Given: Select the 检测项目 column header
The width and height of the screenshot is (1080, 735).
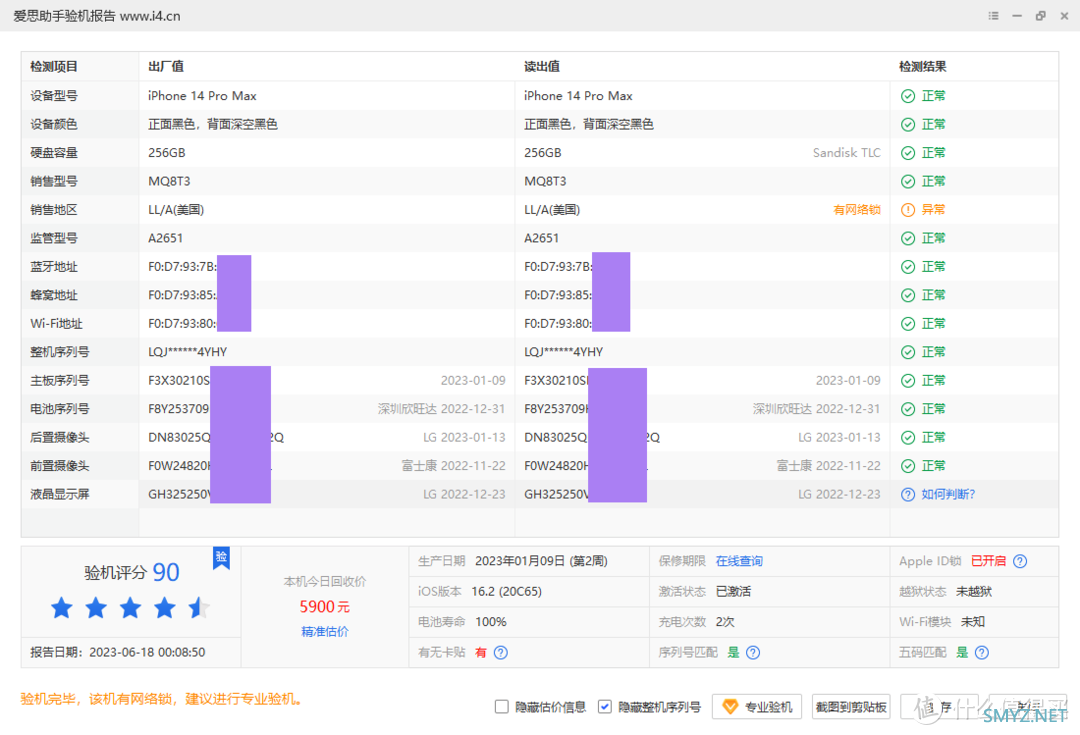Looking at the screenshot, I should (x=54, y=67).
